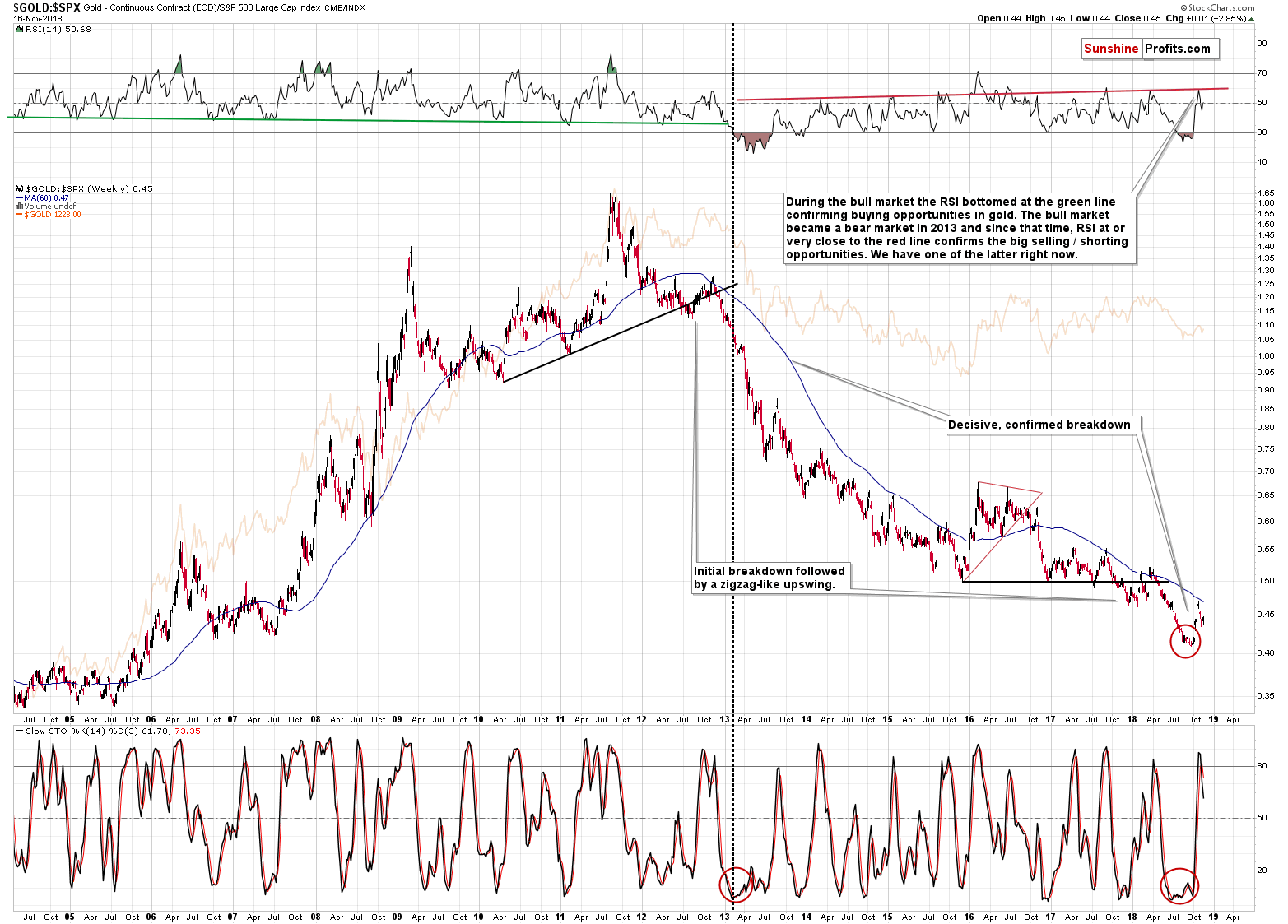Viewport: 1288px width, 924px height.
Task: Click the Low 0.44 value
Action: (1090, 18)
